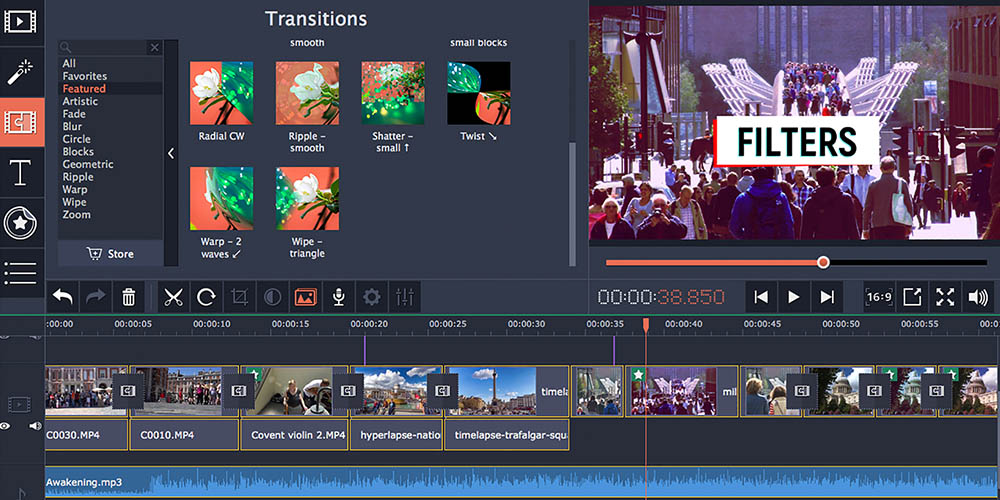Select the Geometric category

click(x=88, y=164)
